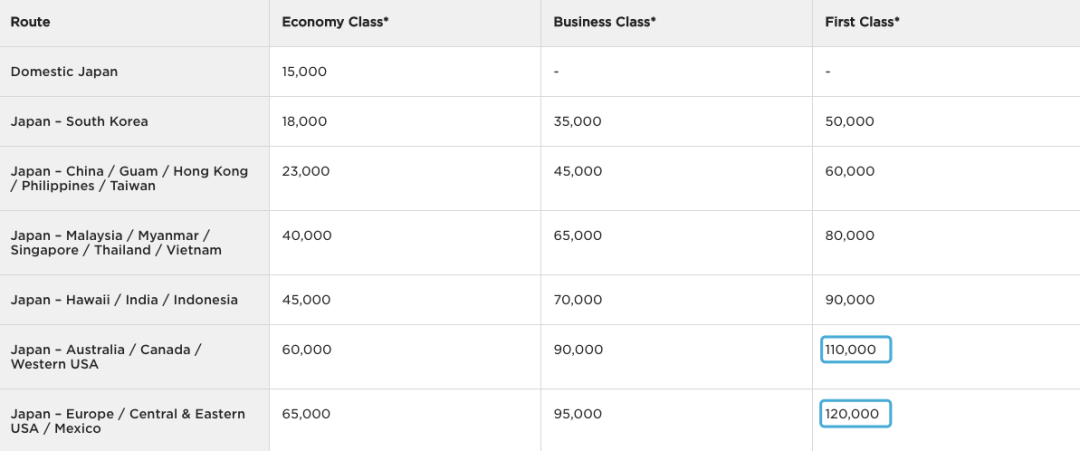Click the 90,000 First Class value
1080x451 pixels.
click(849, 300)
